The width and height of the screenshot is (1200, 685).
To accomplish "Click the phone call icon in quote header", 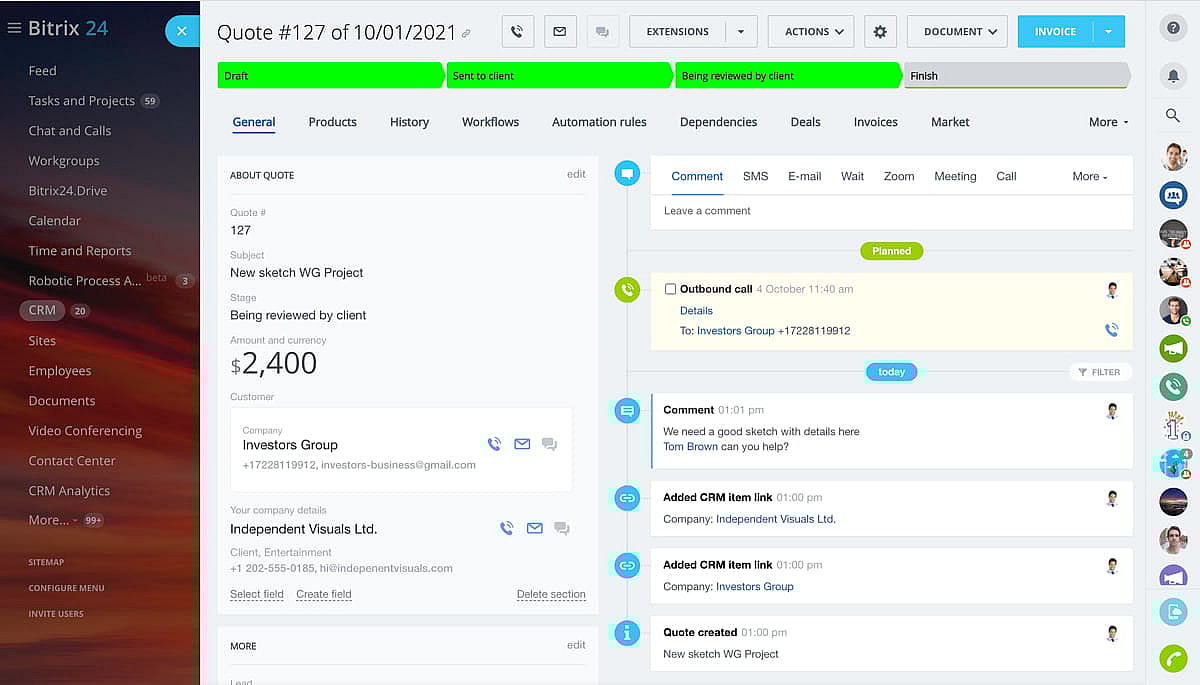I will tap(517, 32).
